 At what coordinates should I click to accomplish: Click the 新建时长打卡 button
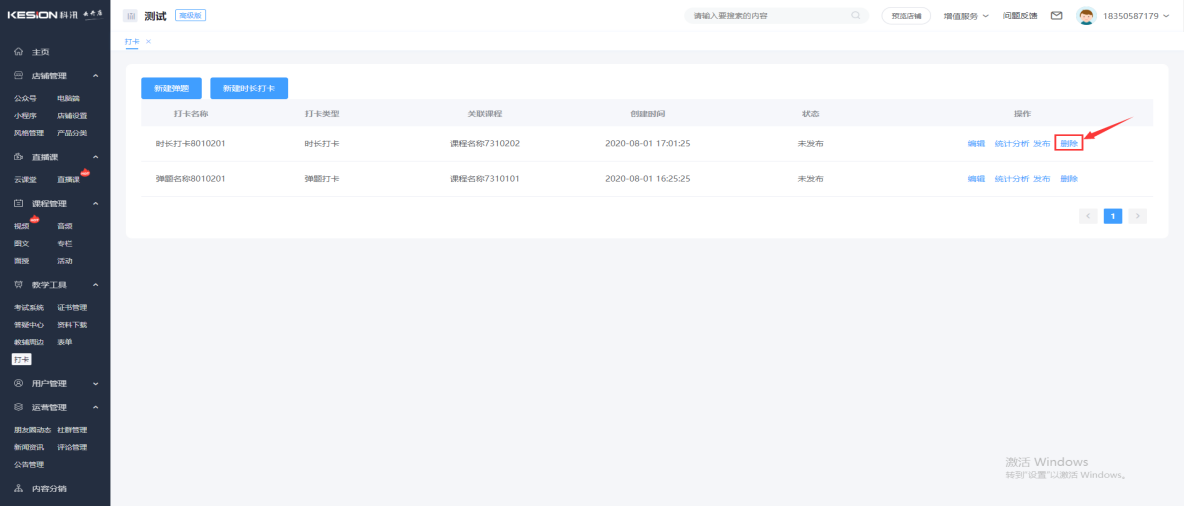[249, 89]
